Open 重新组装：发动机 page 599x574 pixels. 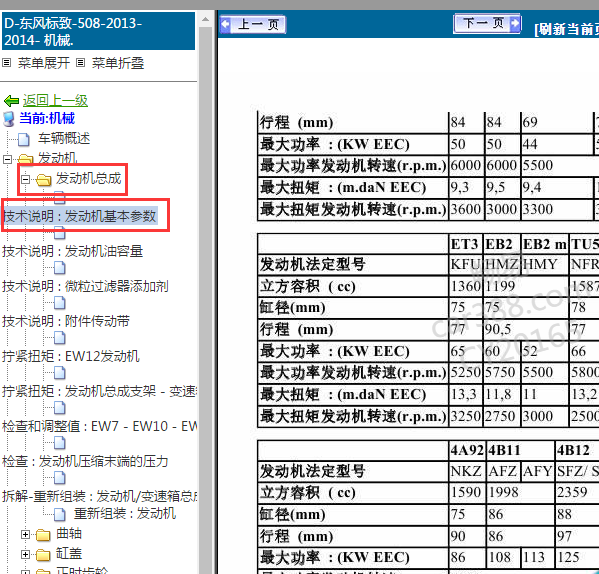click(x=125, y=514)
